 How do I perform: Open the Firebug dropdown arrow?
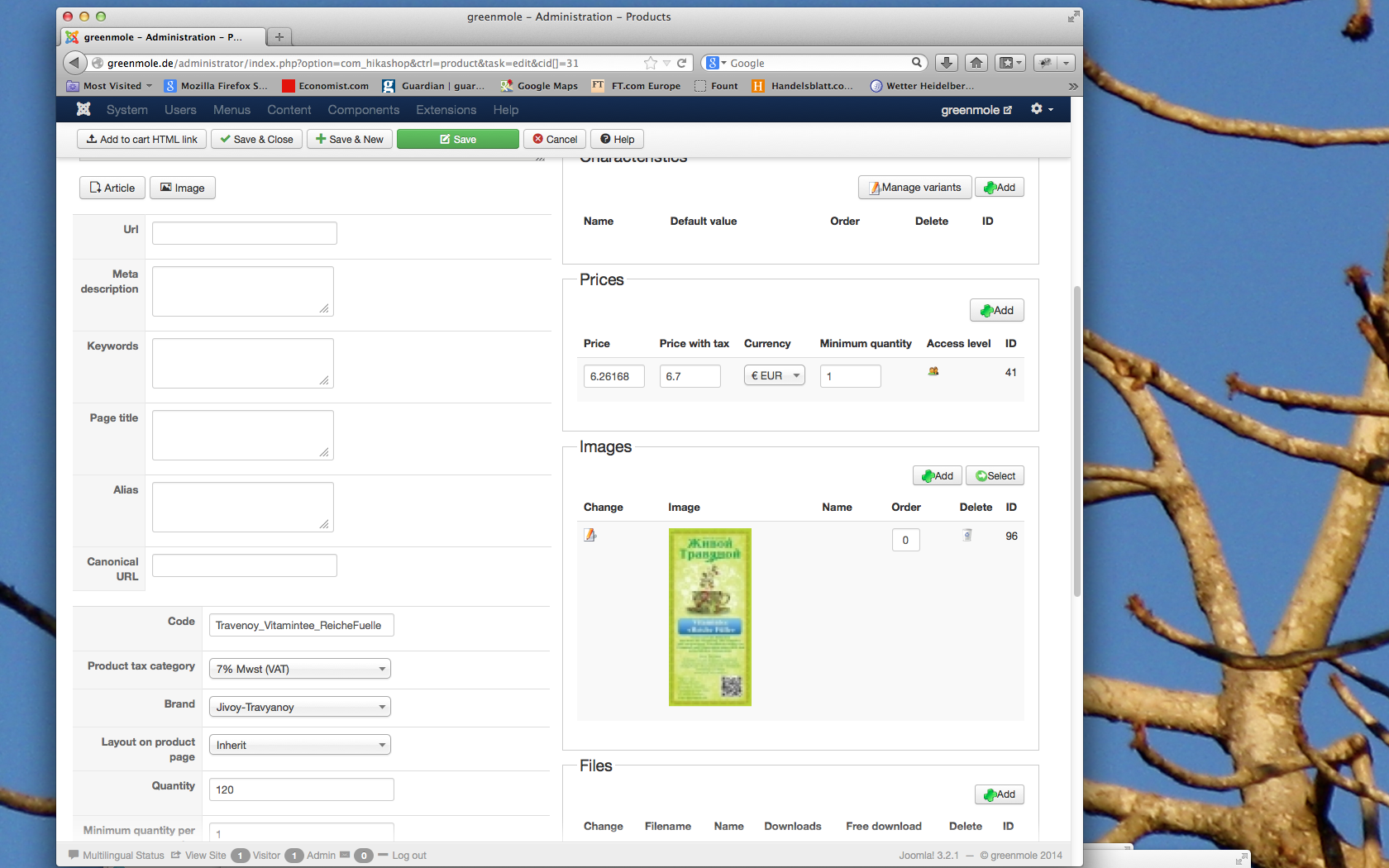[x=1066, y=63]
